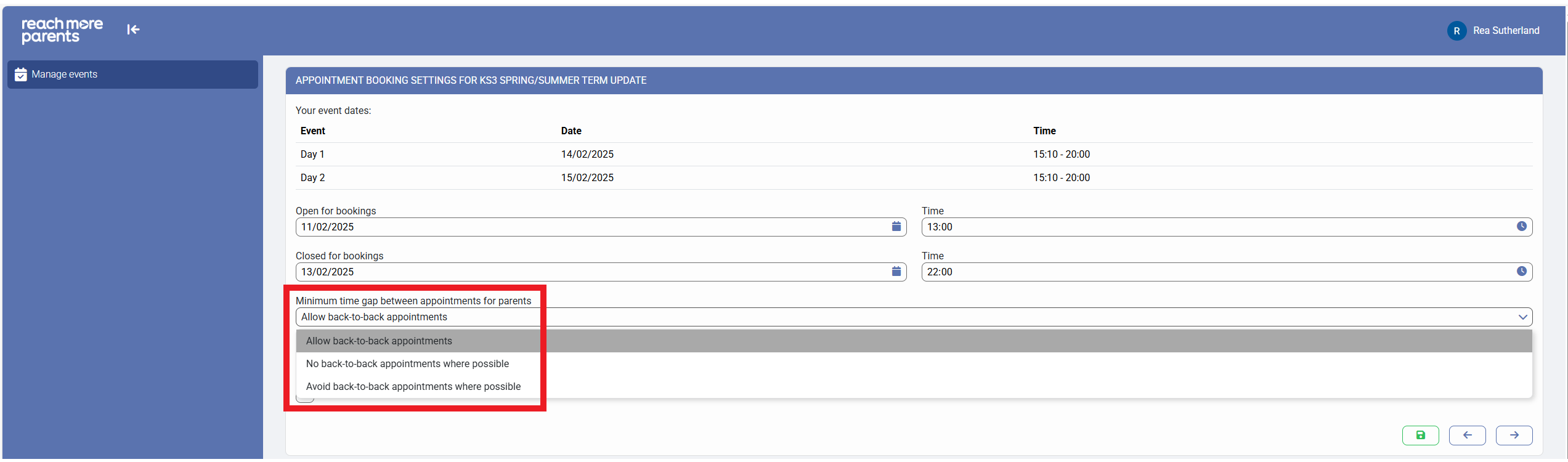1568x462 pixels.
Task: Select Allow back-to-back appointments option
Action: point(379,341)
